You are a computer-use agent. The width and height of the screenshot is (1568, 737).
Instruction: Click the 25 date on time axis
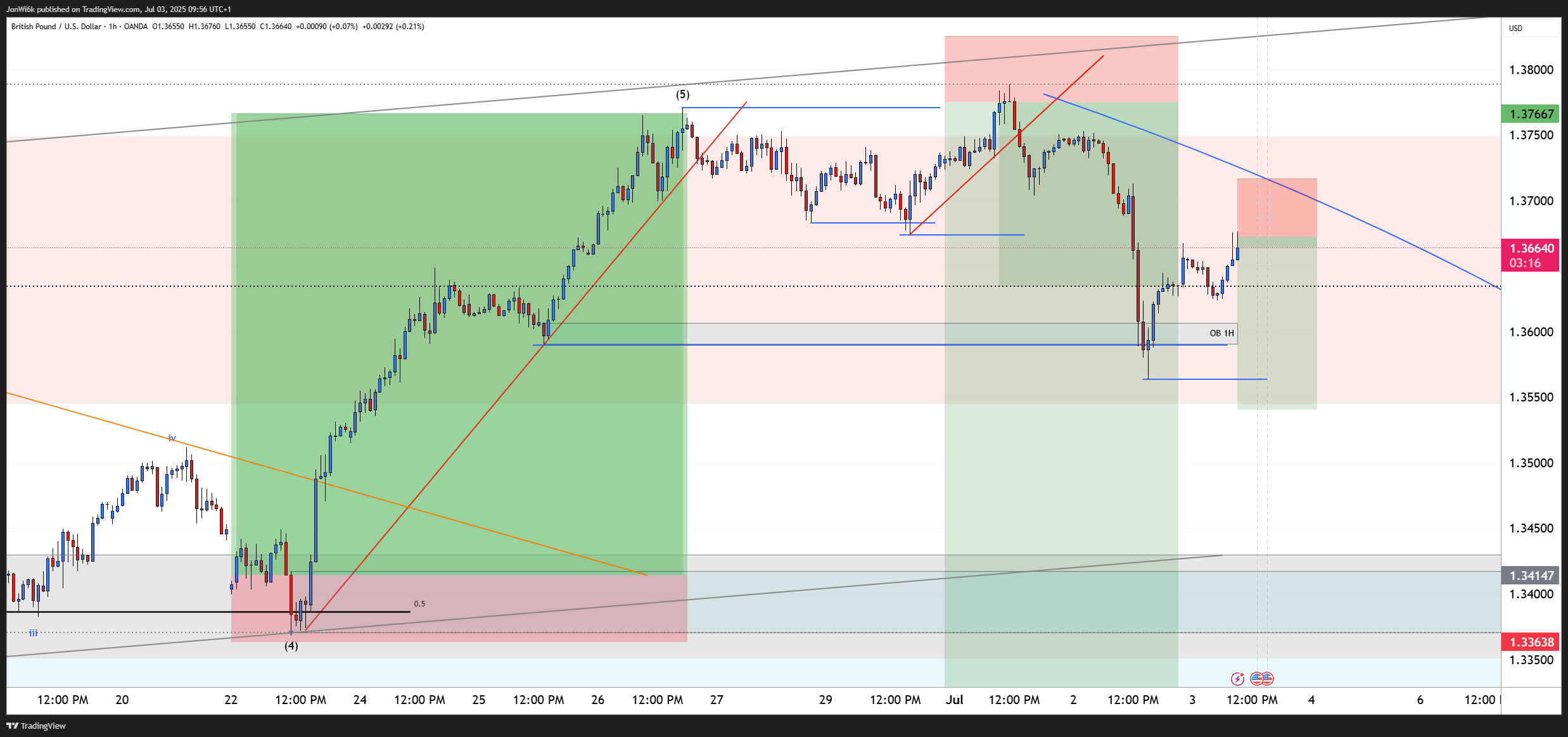click(479, 700)
